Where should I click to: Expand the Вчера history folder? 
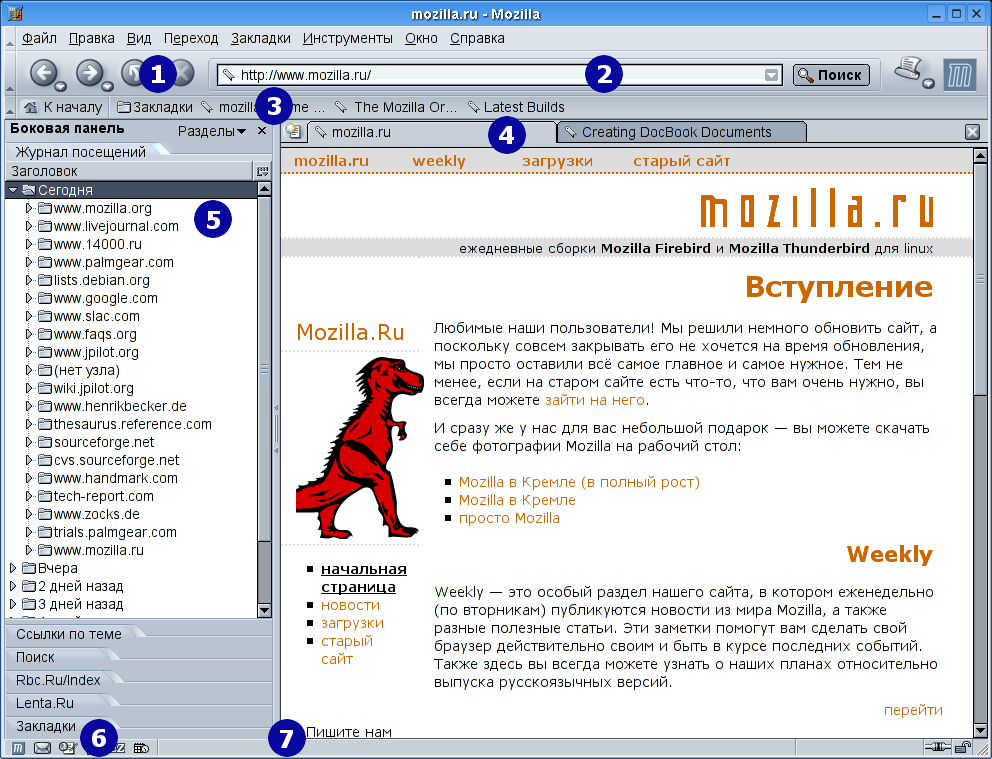pyautogui.click(x=13, y=568)
